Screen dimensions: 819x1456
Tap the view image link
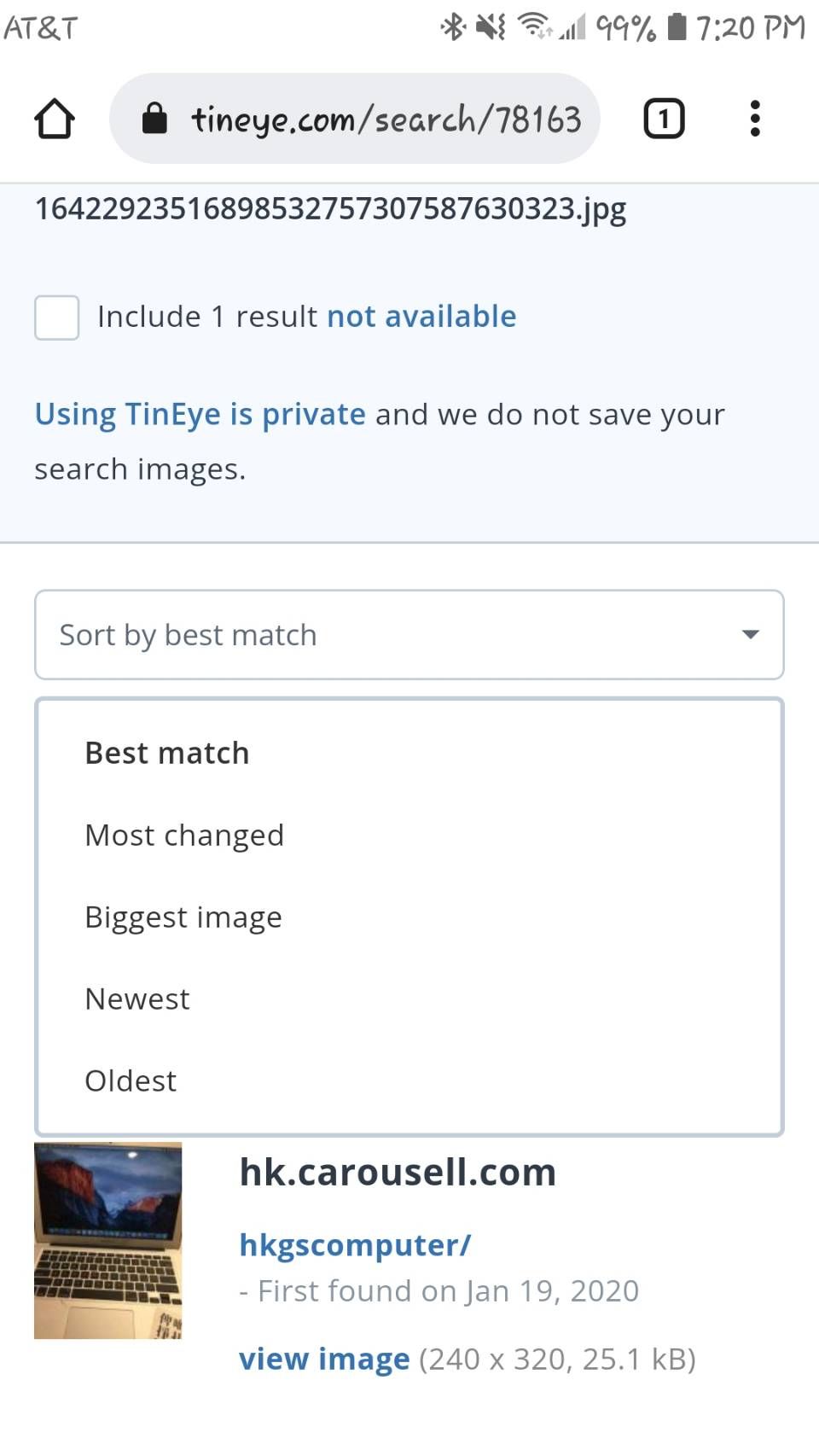point(324,1359)
